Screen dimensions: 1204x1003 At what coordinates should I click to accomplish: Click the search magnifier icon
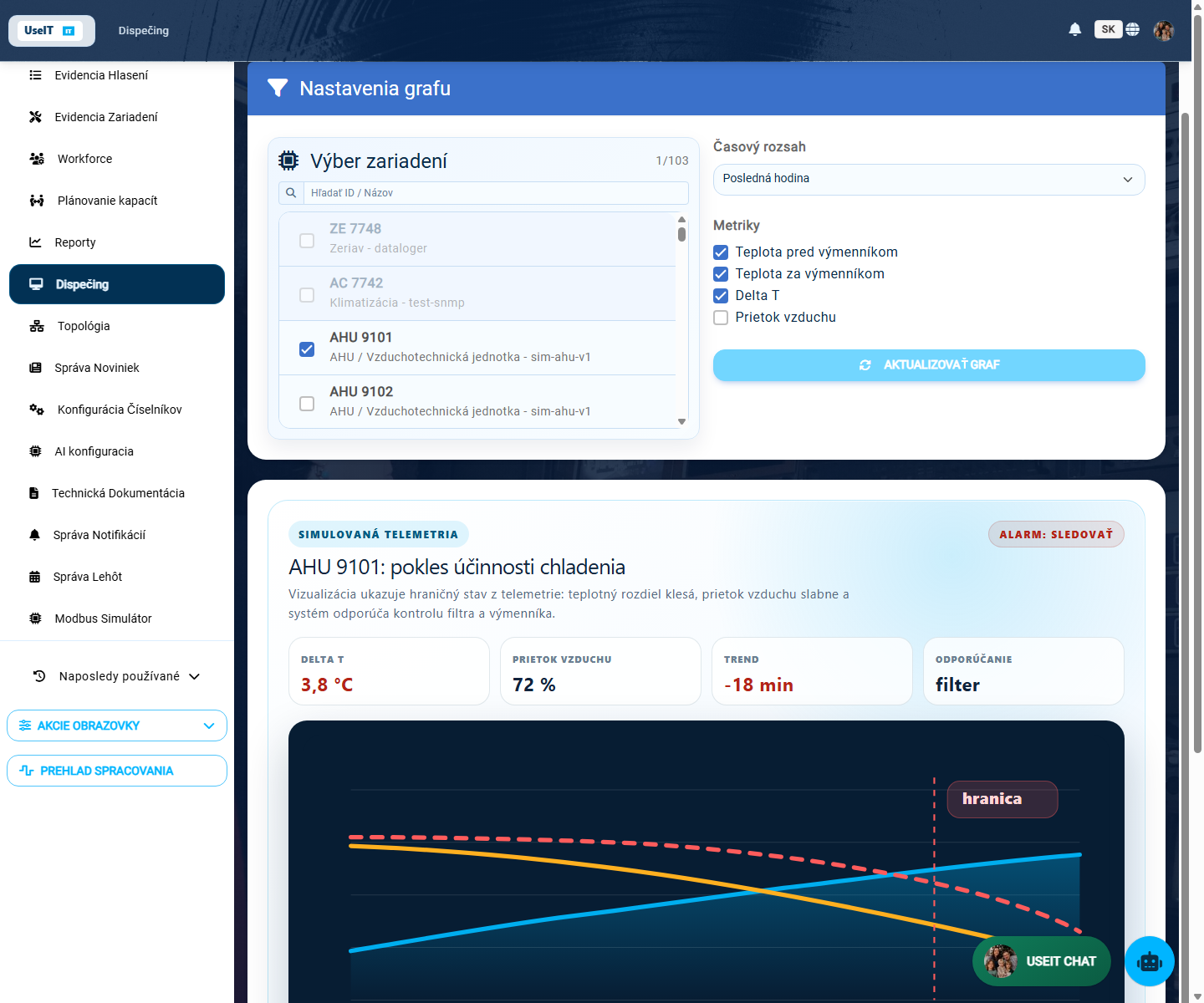point(291,193)
